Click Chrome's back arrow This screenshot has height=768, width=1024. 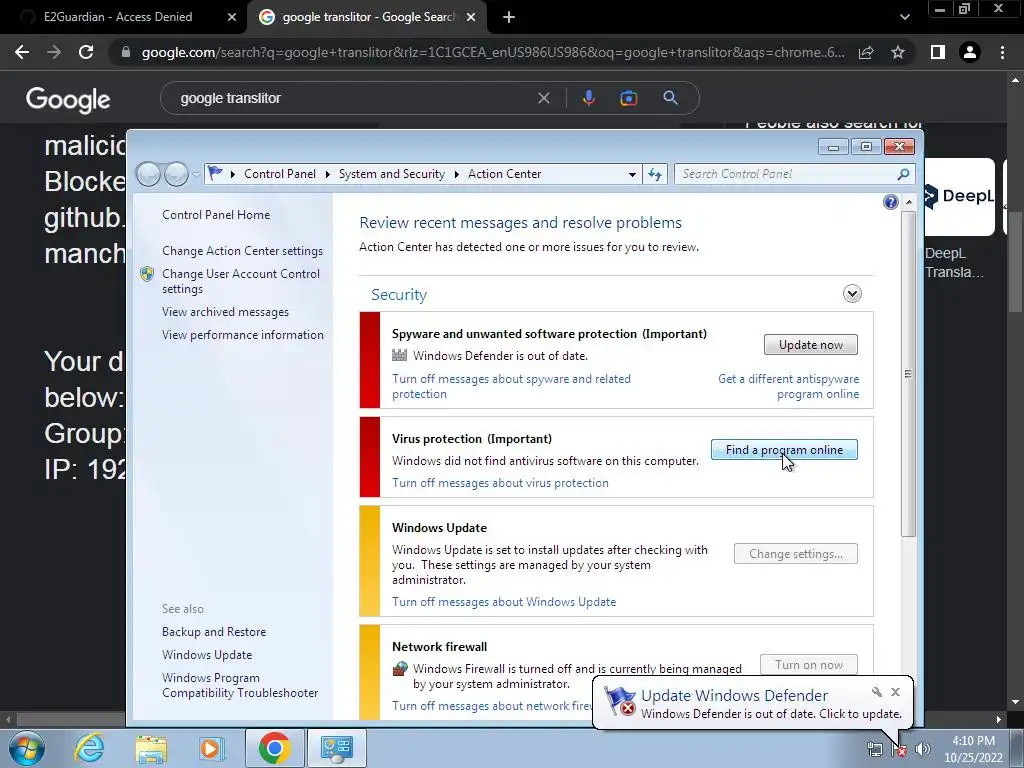point(22,52)
